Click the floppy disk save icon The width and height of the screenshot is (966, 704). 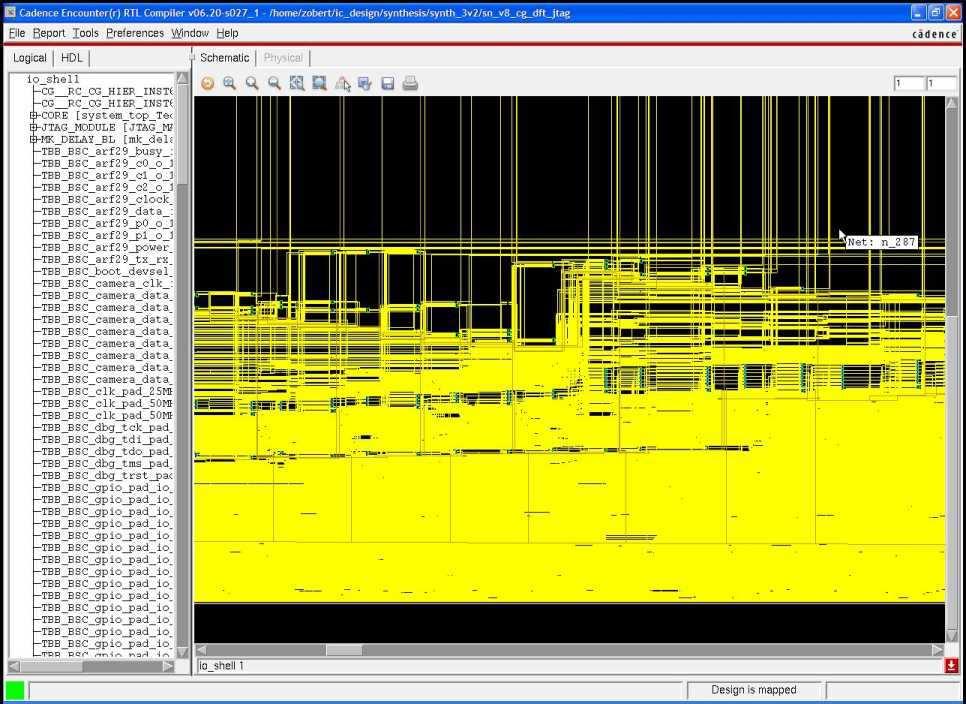coord(388,83)
